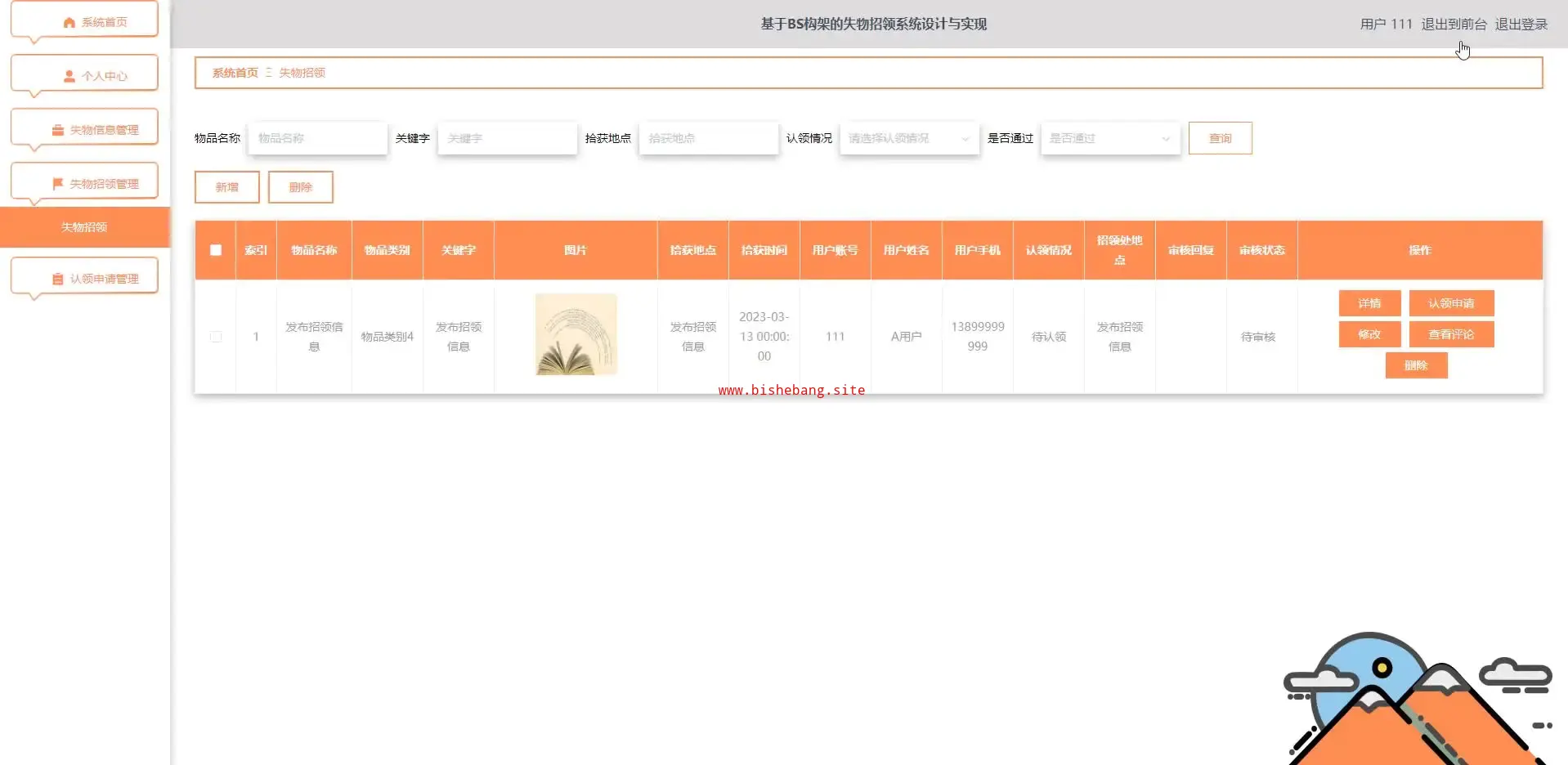
Task: Click the 删除 button above the table
Action: (301, 187)
